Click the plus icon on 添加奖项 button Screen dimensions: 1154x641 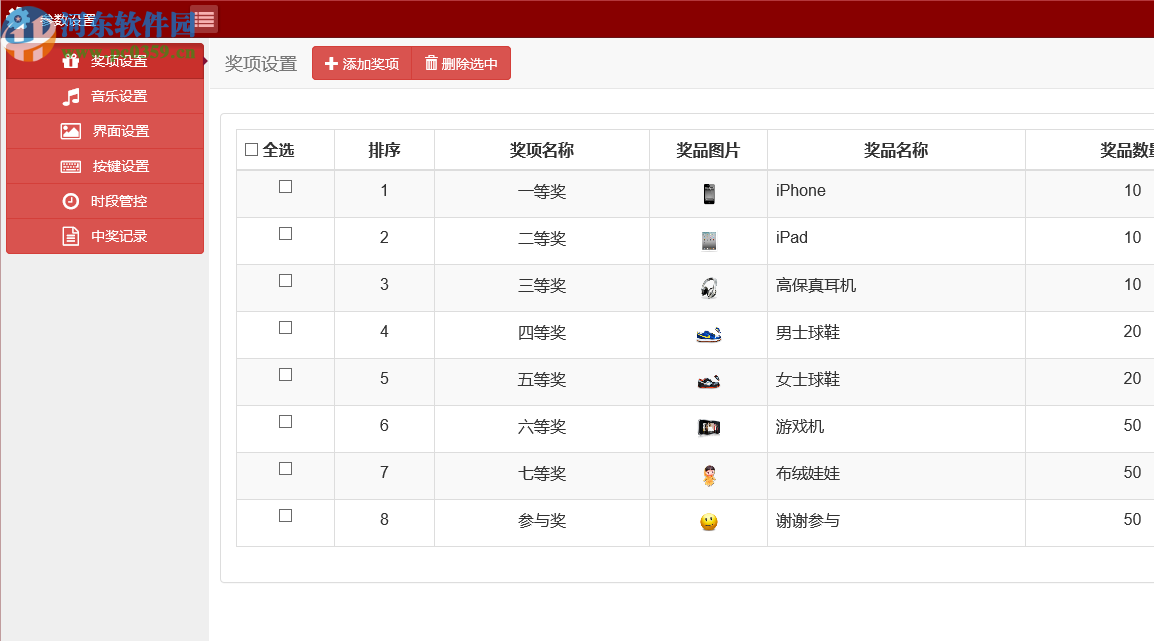(x=331, y=63)
